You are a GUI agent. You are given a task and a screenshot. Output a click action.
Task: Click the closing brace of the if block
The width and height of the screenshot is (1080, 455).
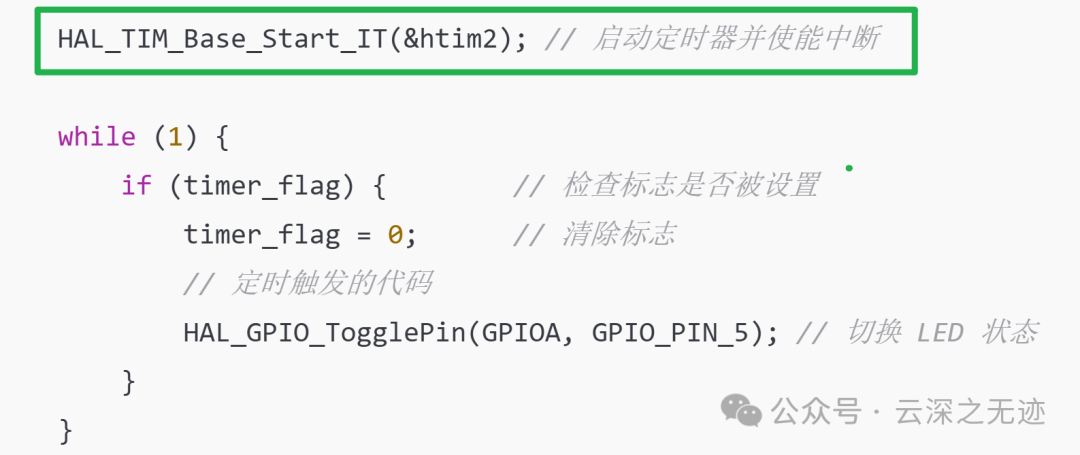click(129, 381)
